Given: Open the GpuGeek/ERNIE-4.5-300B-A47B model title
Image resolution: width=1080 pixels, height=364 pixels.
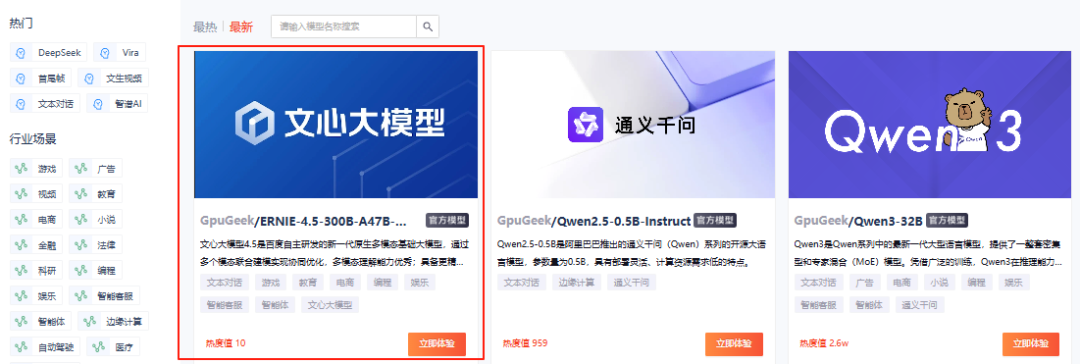Looking at the screenshot, I should pos(303,221).
